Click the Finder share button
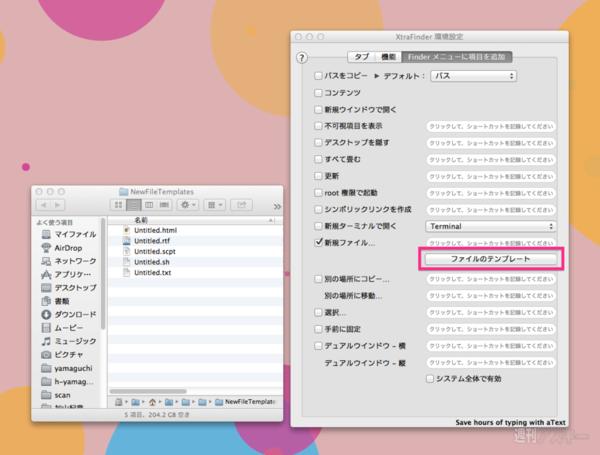Image resolution: width=600 pixels, height=455 pixels. pos(241,205)
